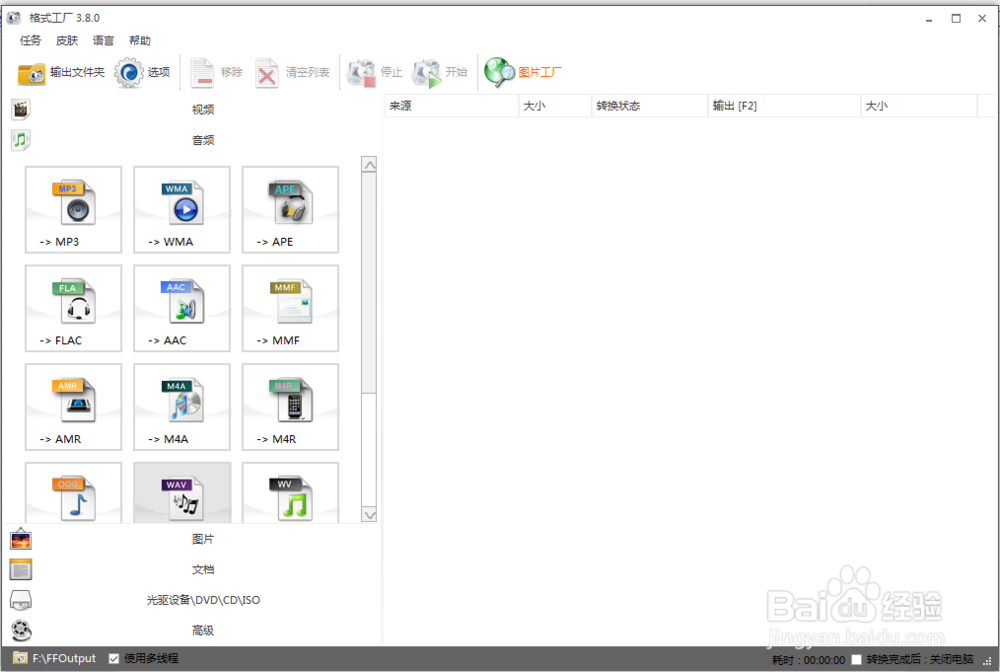Viewport: 1000px width, 672px height.
Task: Choose the M4R ringtone format
Action: tap(289, 407)
